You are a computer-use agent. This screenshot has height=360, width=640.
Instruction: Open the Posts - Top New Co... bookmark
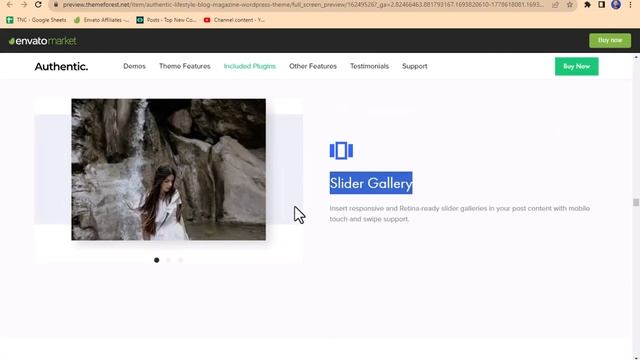pos(166,20)
